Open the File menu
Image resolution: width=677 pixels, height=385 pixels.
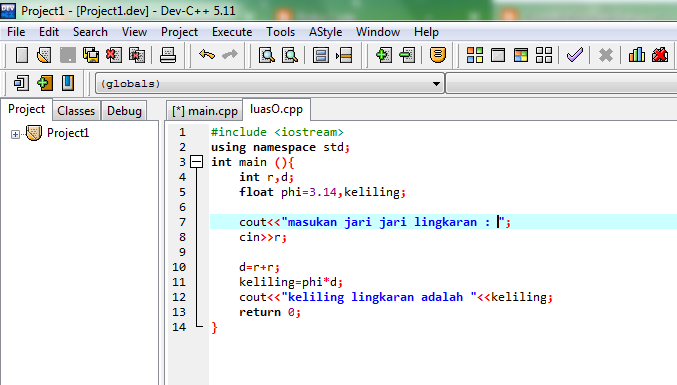point(16,32)
